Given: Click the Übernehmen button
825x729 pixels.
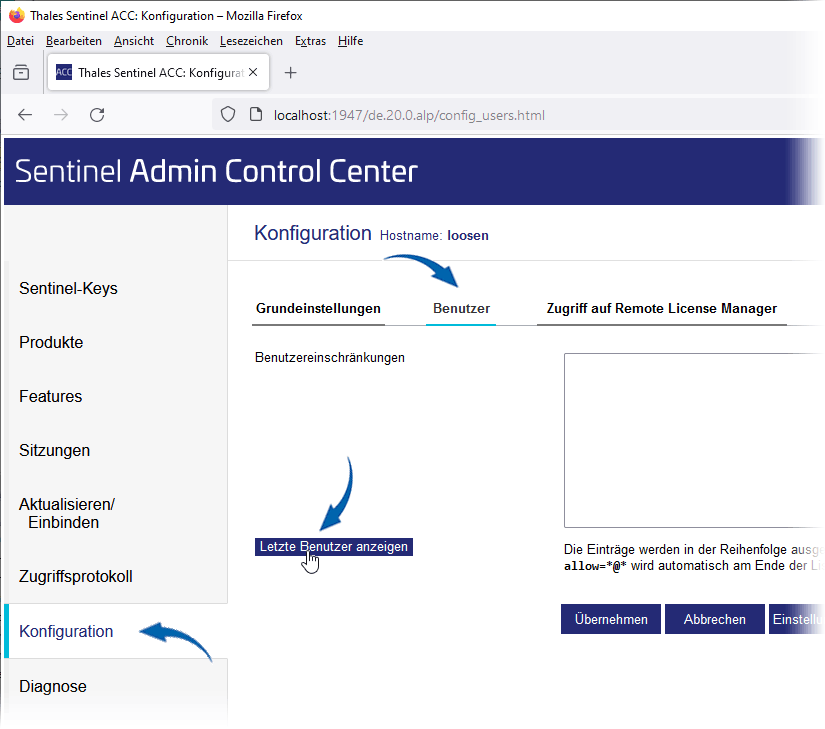Looking at the screenshot, I should click(x=611, y=619).
